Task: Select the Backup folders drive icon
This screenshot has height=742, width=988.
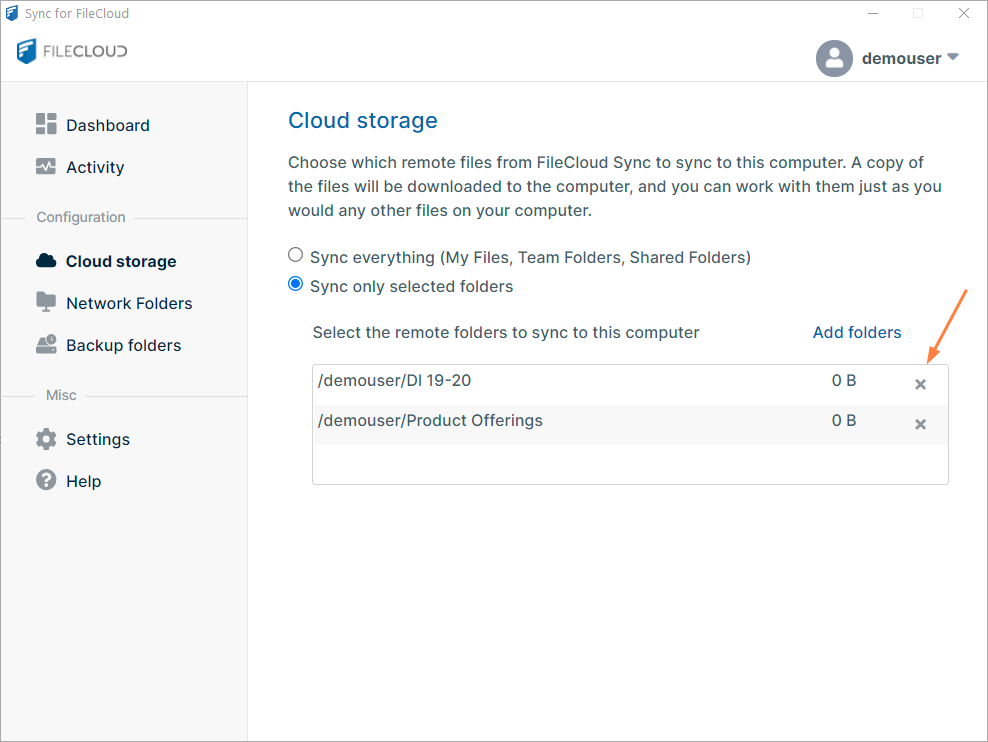Action: coord(46,344)
